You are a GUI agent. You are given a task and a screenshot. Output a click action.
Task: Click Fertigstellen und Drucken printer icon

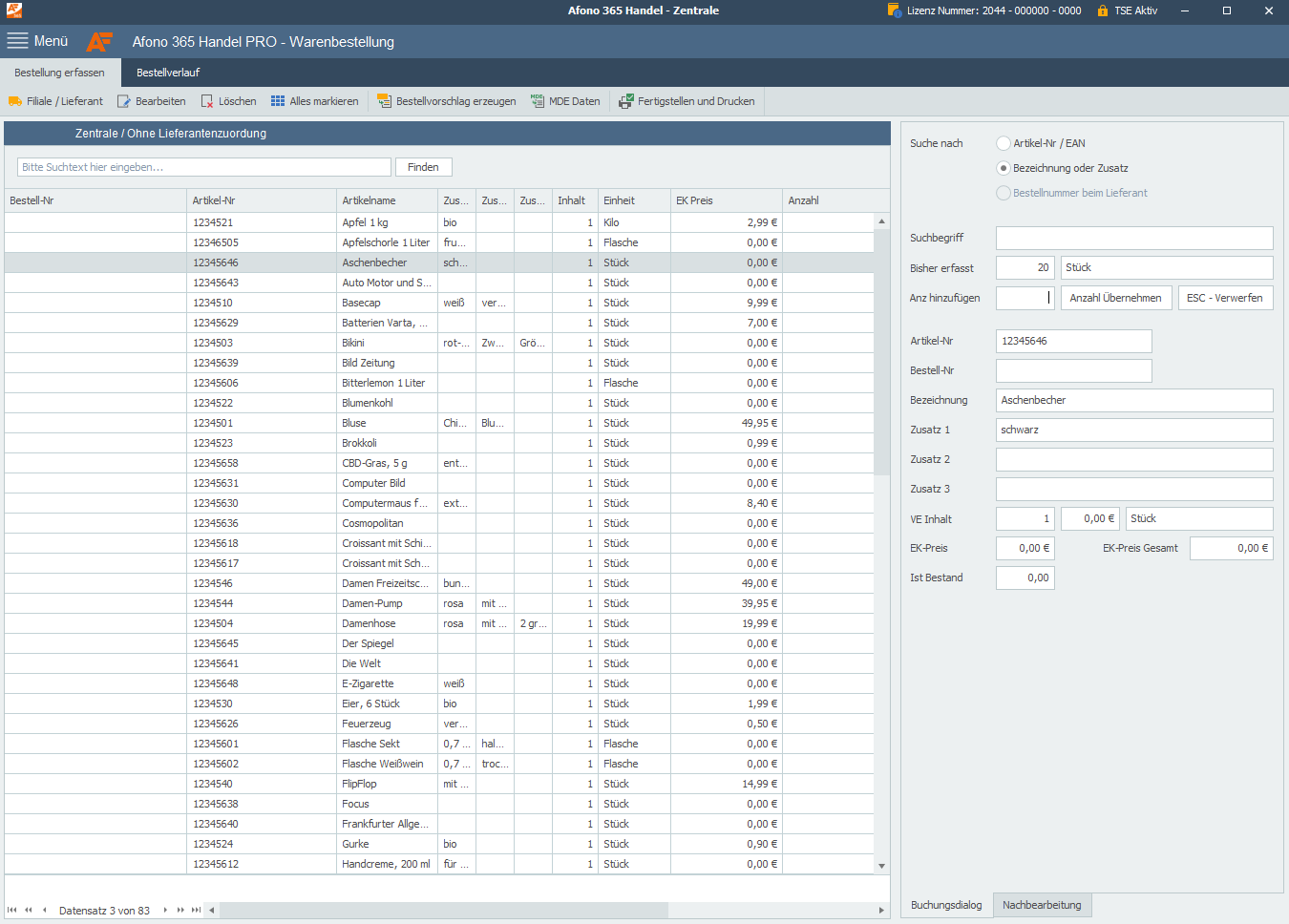click(626, 101)
